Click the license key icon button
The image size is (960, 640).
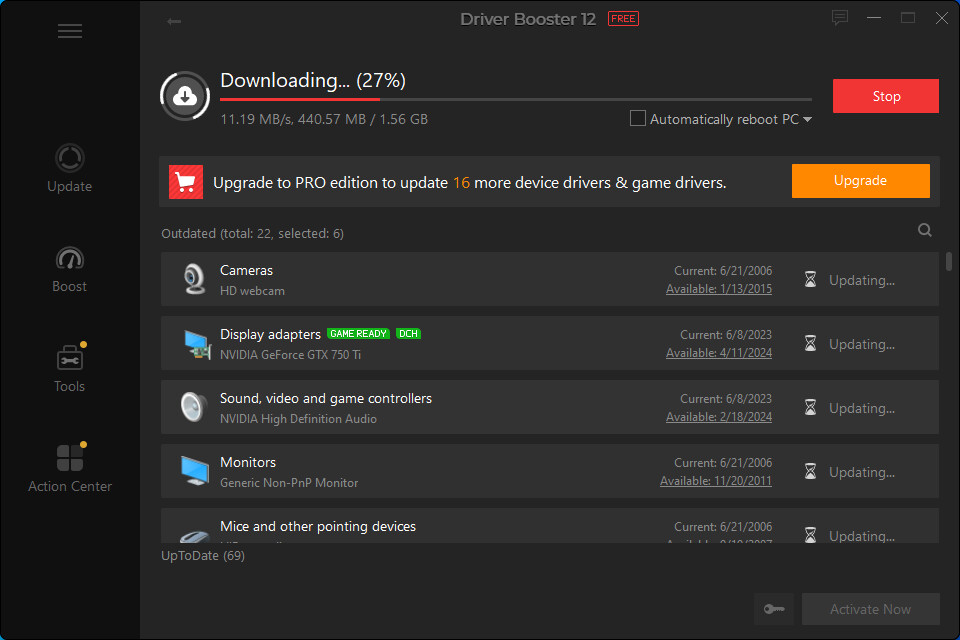coord(774,609)
